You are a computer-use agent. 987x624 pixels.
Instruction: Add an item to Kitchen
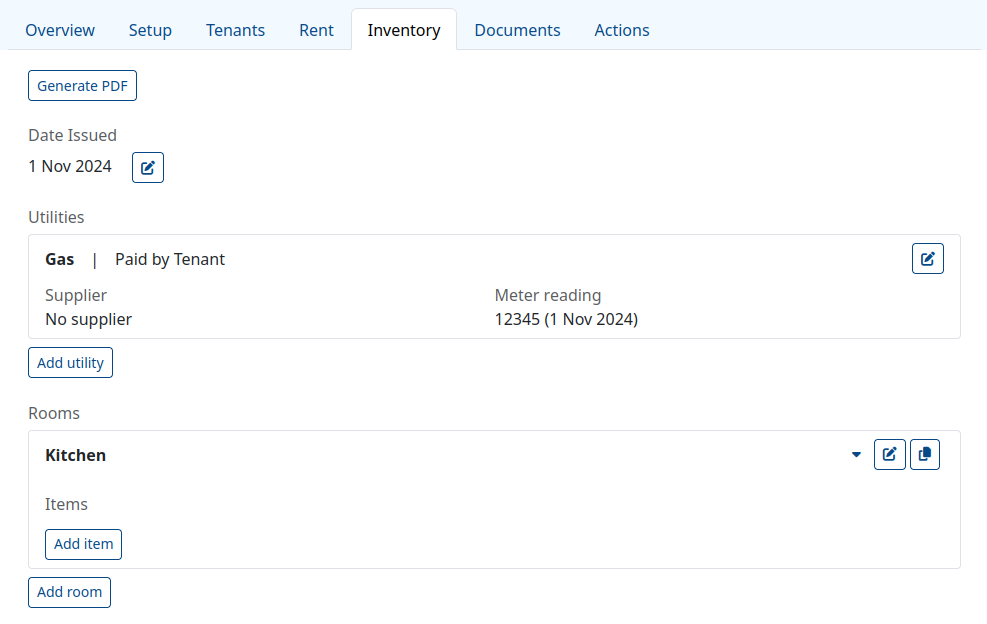[x=83, y=544]
